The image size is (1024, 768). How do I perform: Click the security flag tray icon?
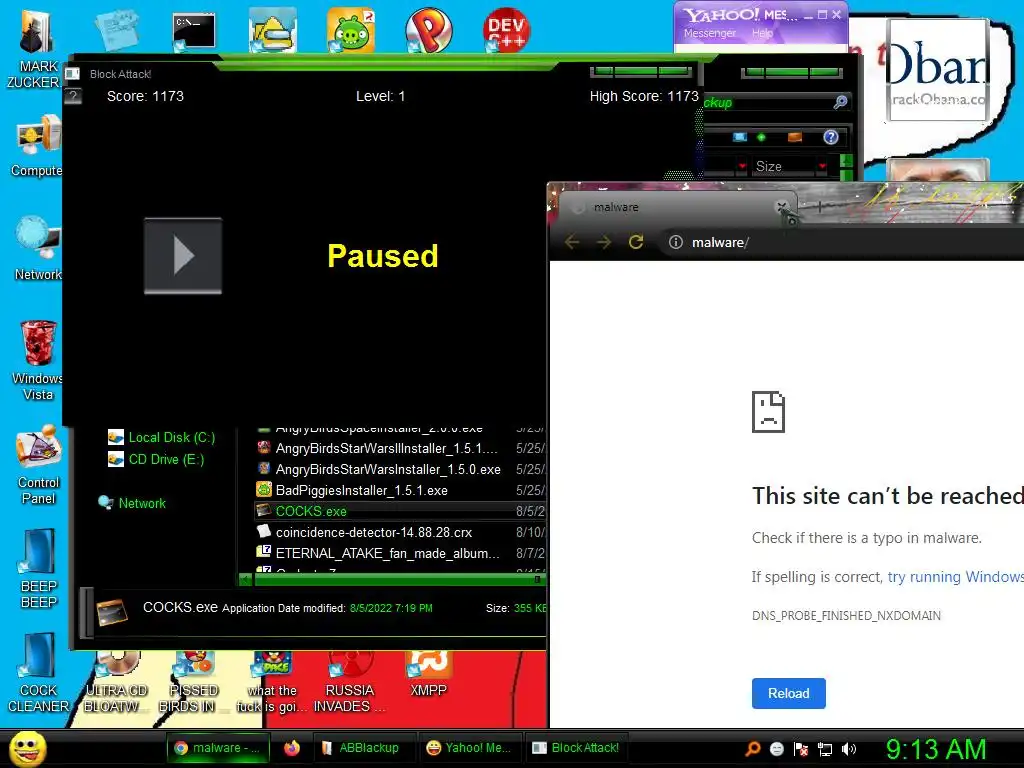click(801, 749)
